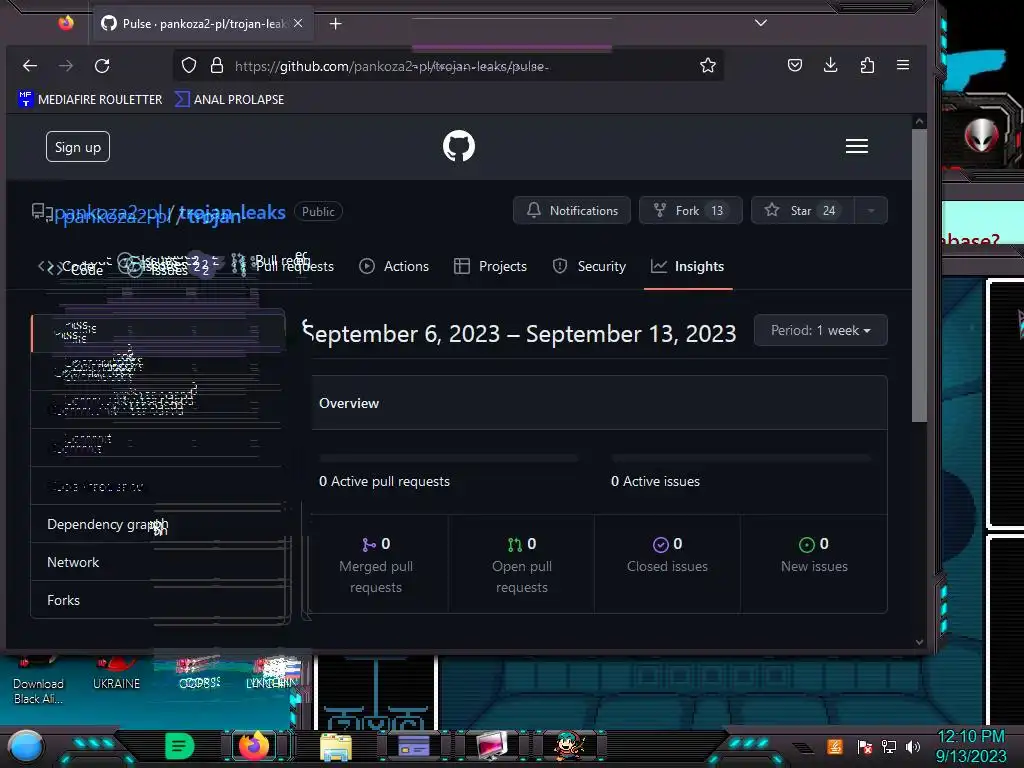
Task: Open the Code tab
Action: point(71,267)
